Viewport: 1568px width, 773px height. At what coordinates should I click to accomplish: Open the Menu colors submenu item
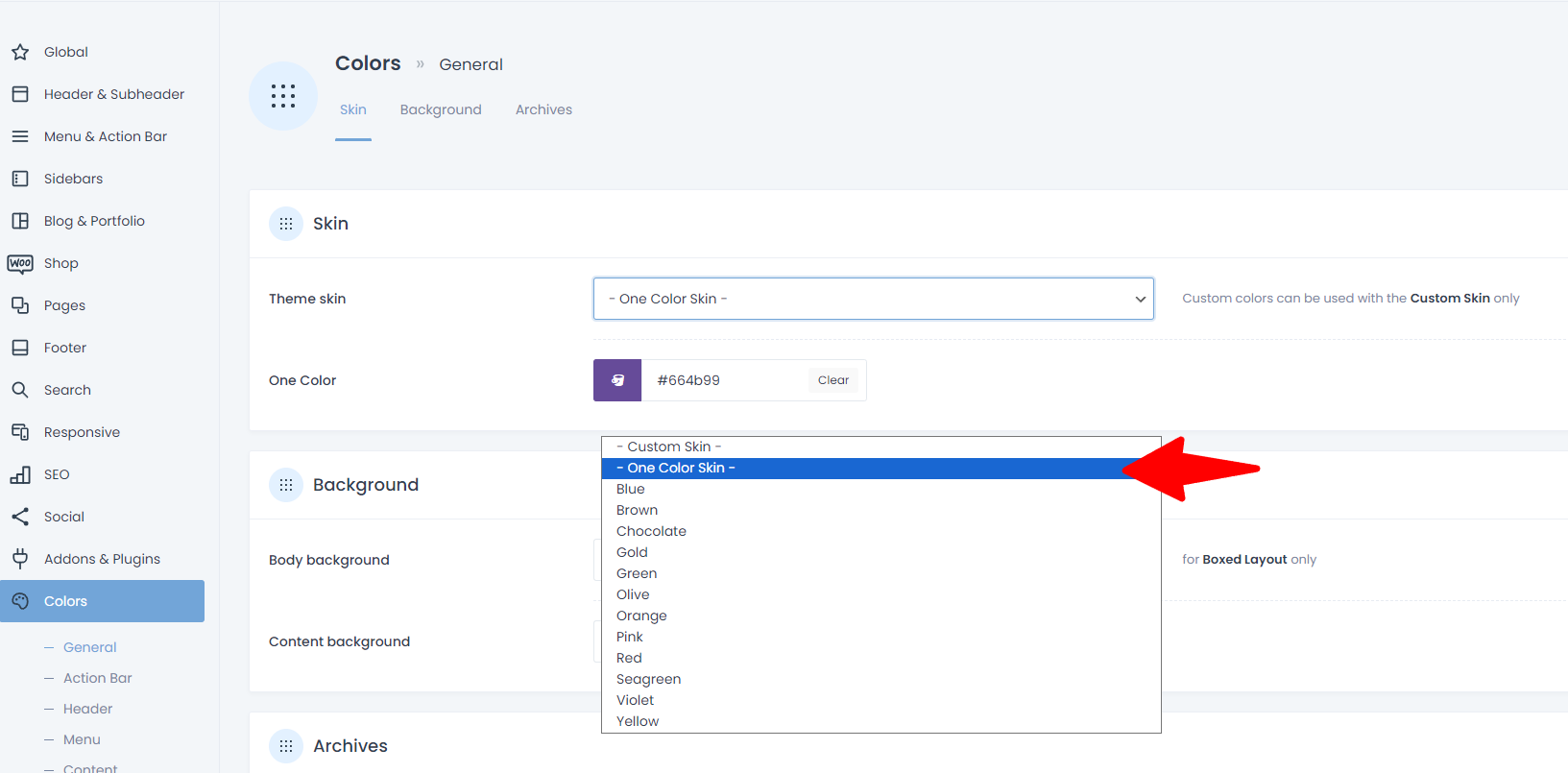82,739
